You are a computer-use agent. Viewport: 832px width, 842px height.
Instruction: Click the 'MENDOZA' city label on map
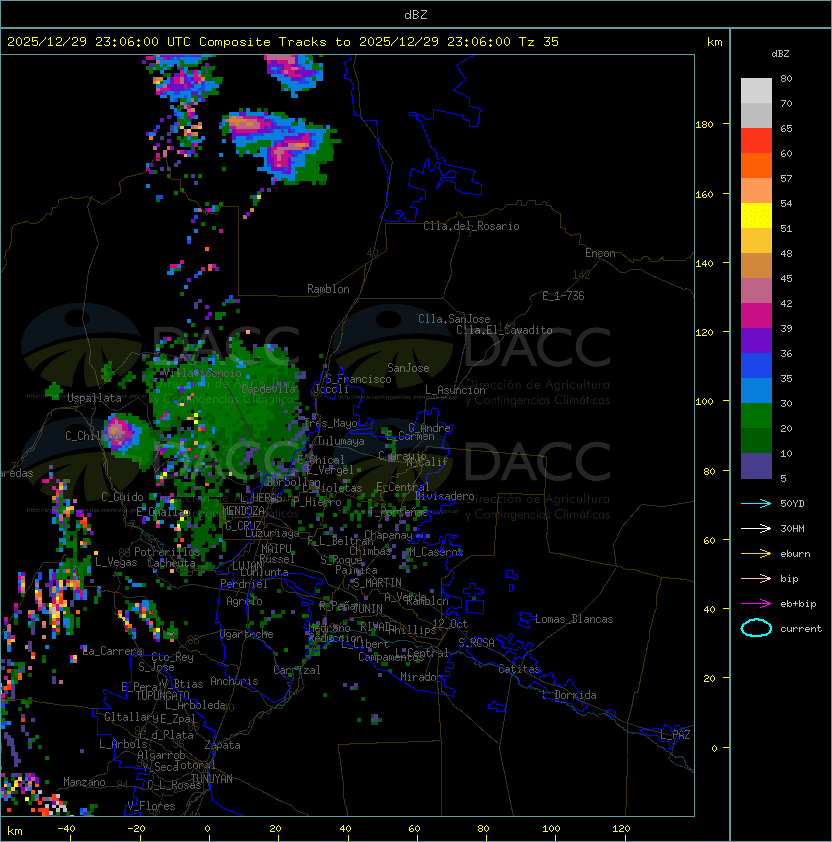[x=243, y=511]
